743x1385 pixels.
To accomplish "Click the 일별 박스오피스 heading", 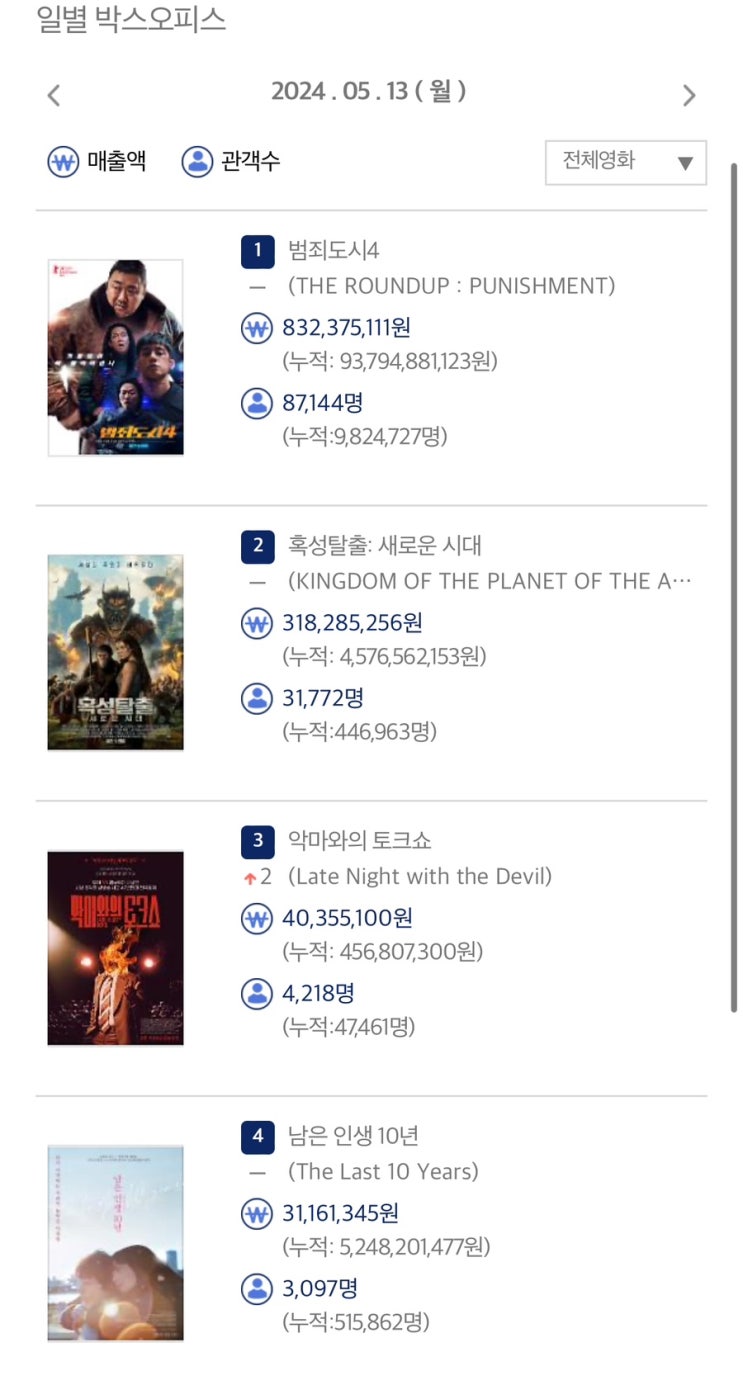I will 131,20.
